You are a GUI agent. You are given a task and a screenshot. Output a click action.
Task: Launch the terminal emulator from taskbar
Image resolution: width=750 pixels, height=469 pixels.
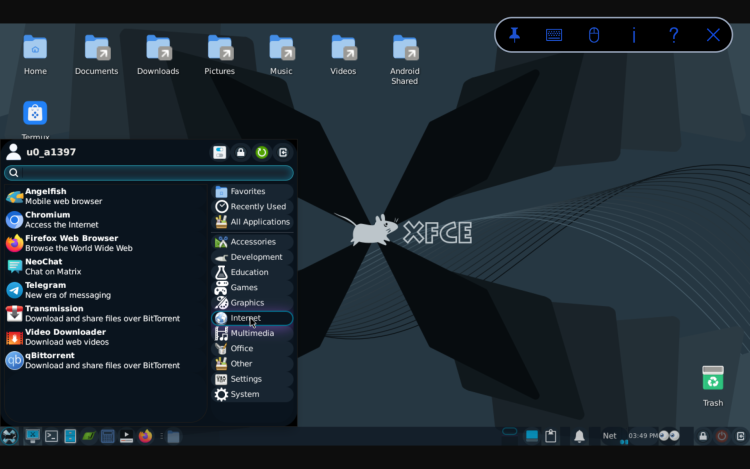52,436
